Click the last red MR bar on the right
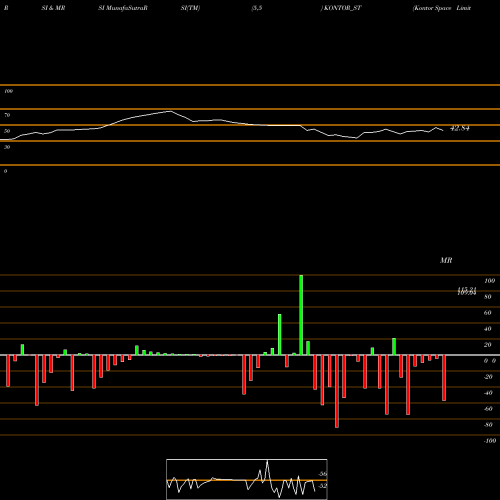 click(x=444, y=378)
